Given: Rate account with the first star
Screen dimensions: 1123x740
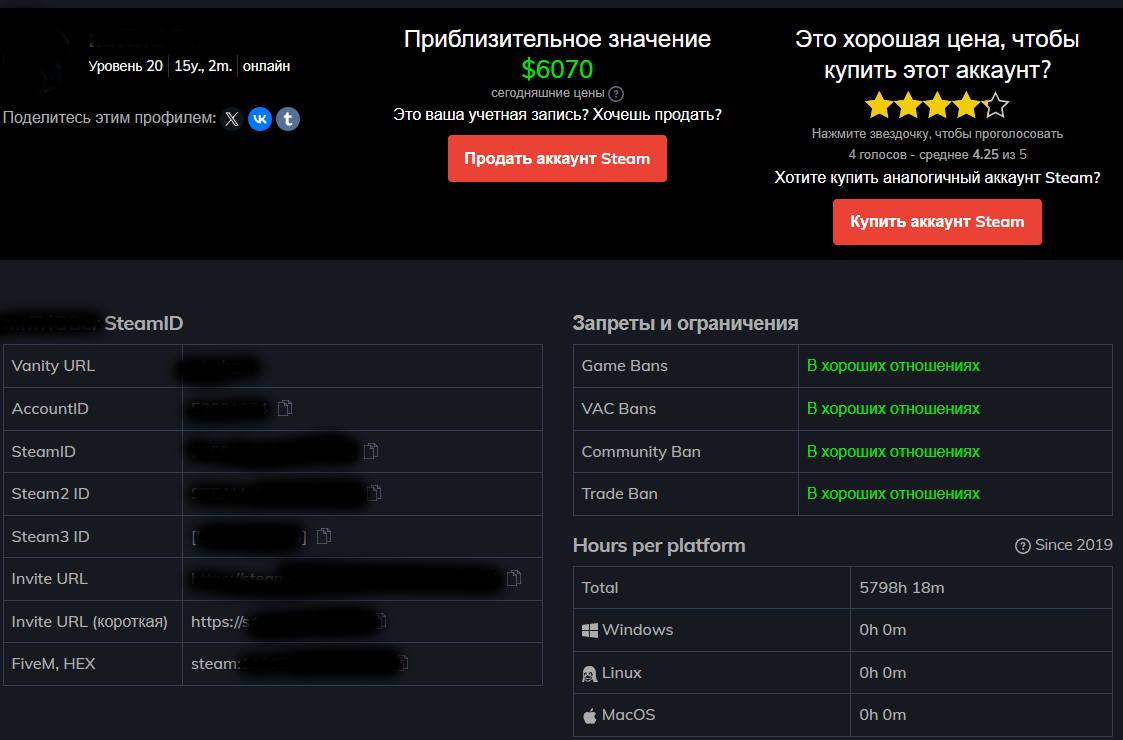Looking at the screenshot, I should coord(879,105).
